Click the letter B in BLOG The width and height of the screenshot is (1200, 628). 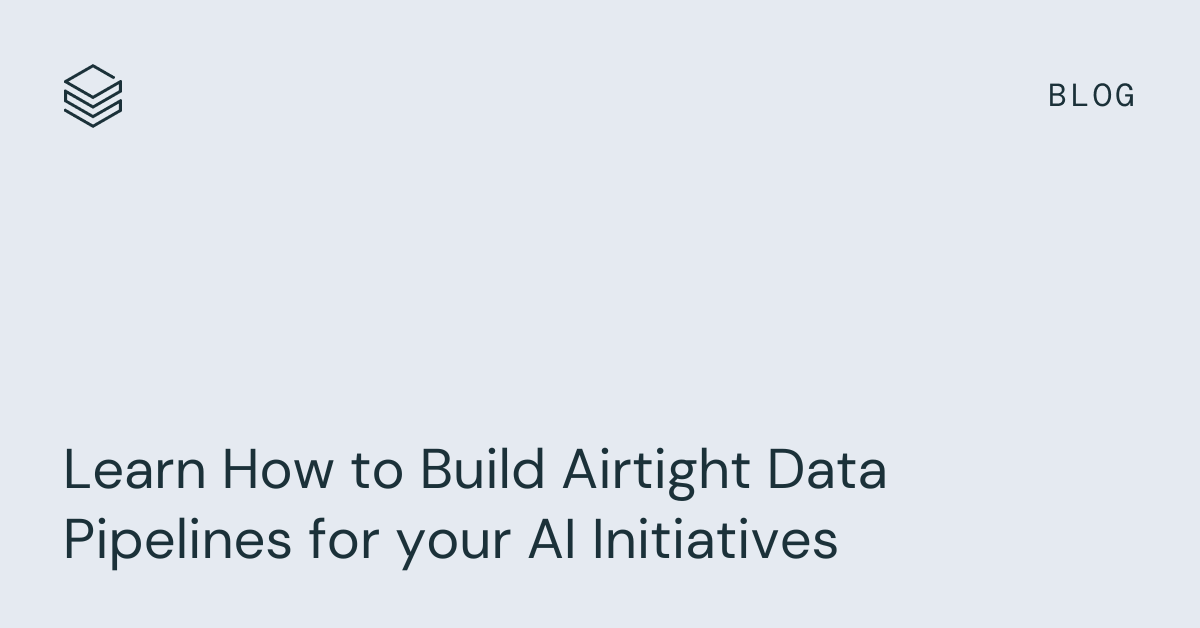[1058, 96]
